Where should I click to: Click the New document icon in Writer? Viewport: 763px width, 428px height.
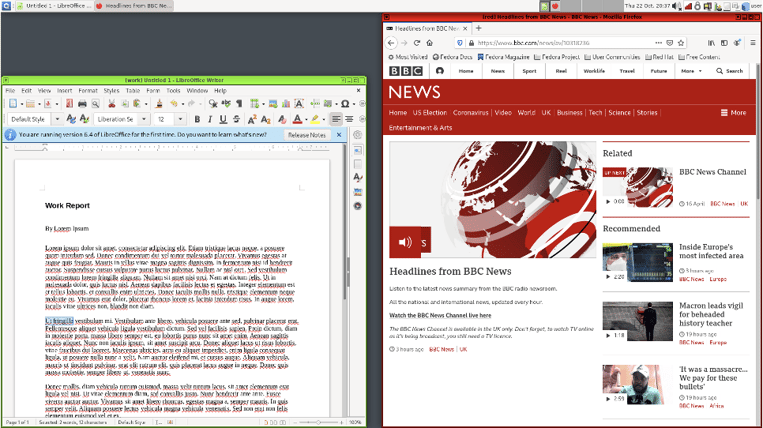coord(13,104)
